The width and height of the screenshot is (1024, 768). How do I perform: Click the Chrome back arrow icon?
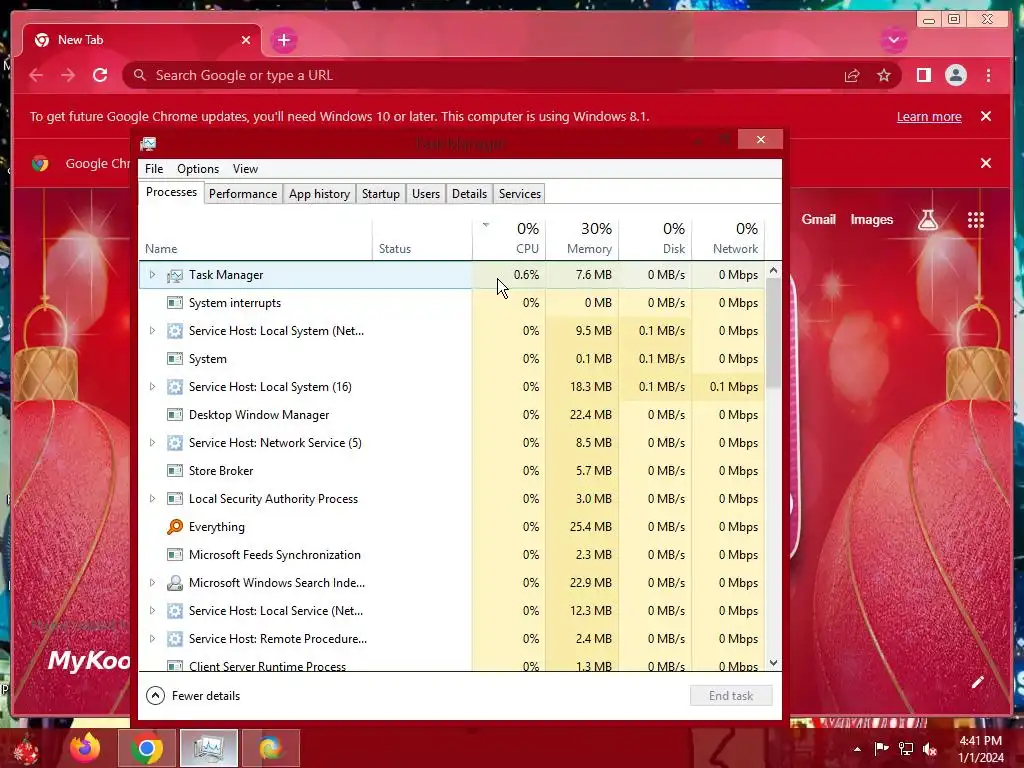tap(36, 75)
